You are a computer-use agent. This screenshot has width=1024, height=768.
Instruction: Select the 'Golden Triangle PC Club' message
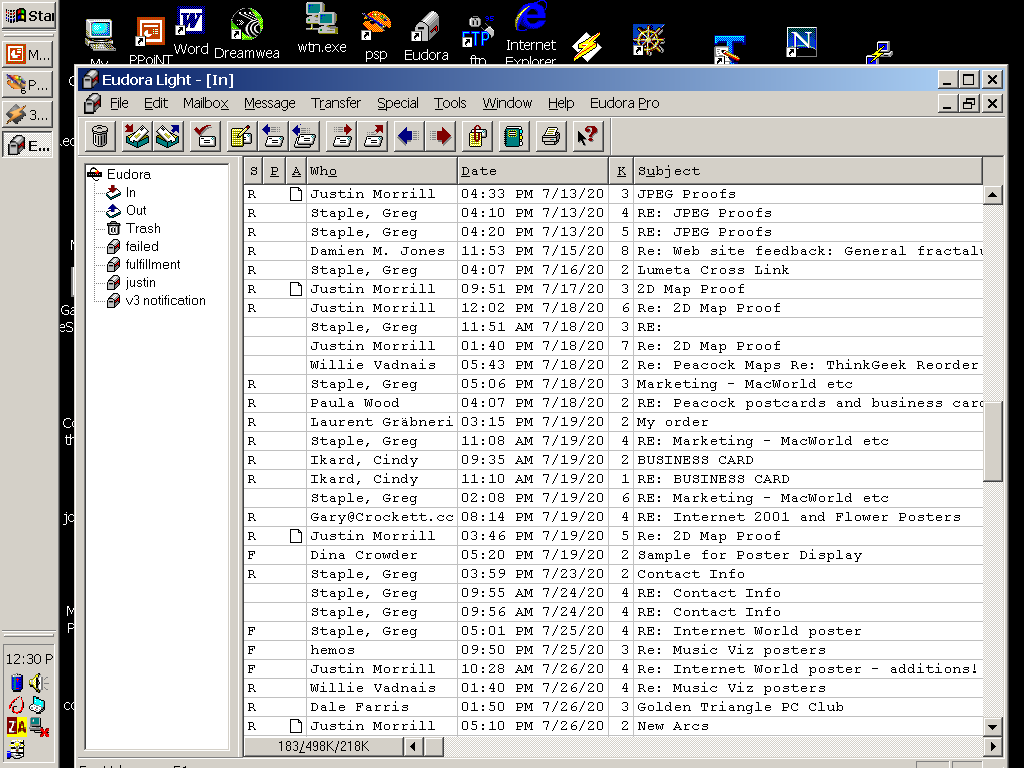pos(613,707)
